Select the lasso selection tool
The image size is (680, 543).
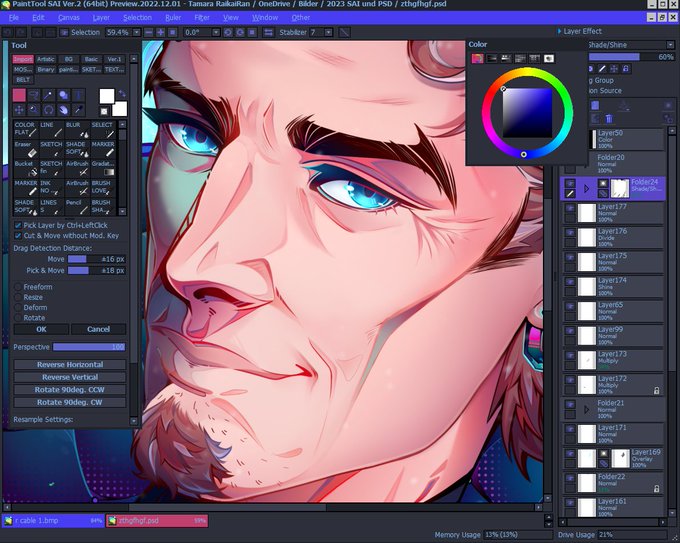34,95
